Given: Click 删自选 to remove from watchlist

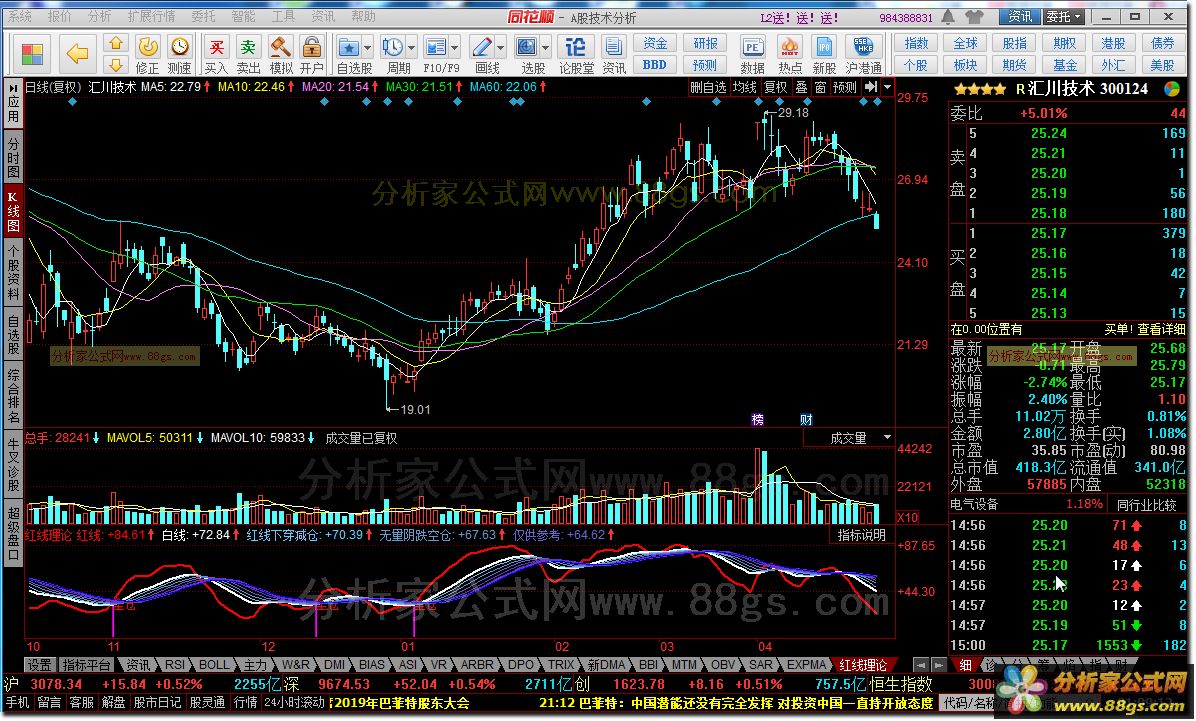Looking at the screenshot, I should 708,88.
